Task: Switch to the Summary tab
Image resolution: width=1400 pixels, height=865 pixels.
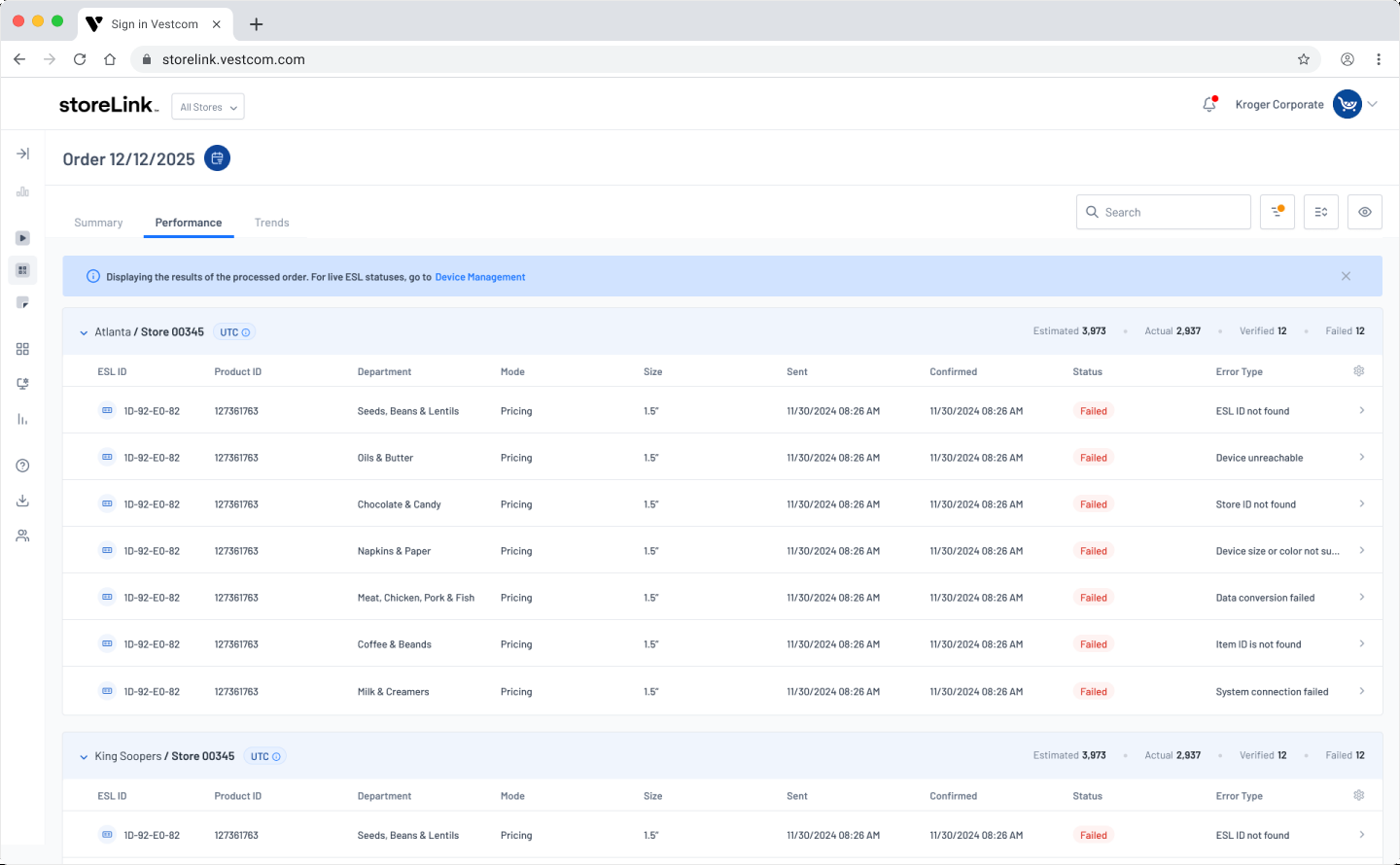Action: coord(98,223)
